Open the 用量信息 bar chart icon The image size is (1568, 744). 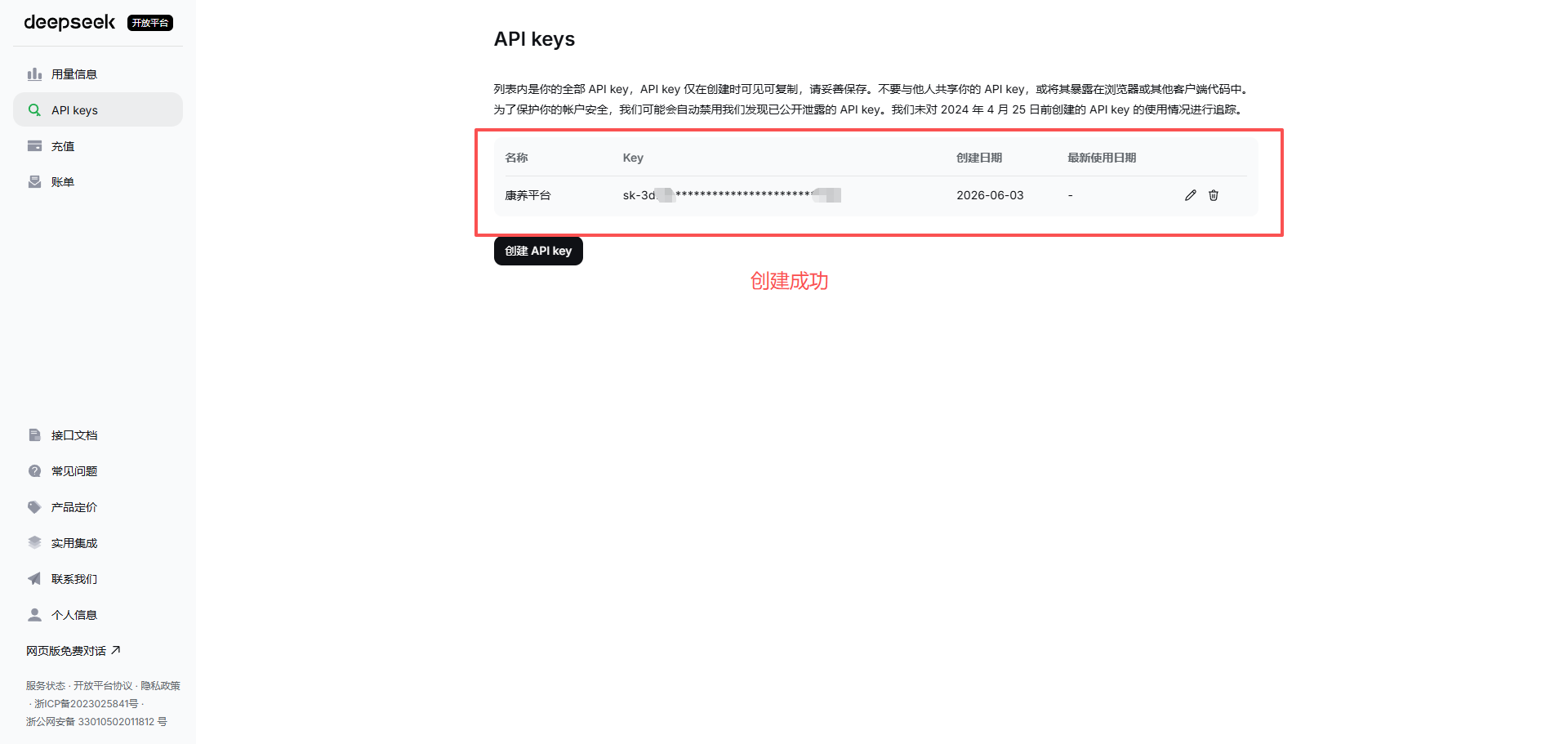[34, 74]
